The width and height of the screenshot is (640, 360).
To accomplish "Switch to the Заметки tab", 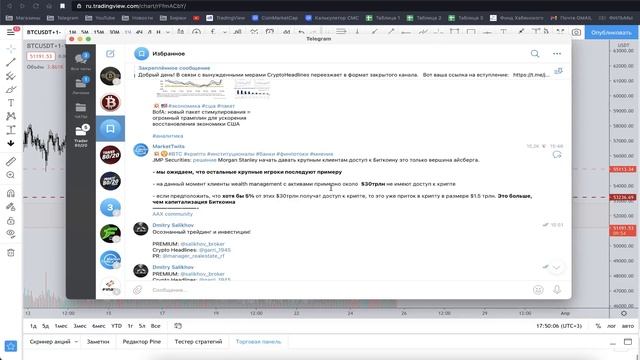I will point(98,342).
